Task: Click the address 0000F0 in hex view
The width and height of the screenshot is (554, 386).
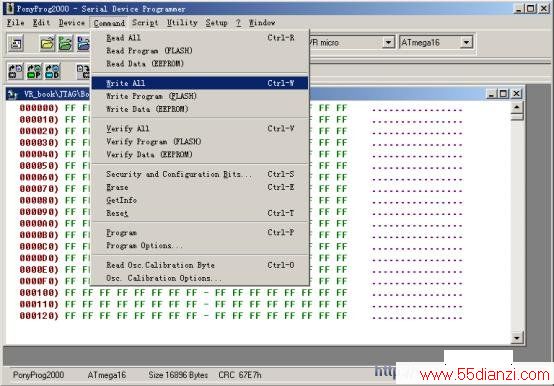Action: [39, 281]
